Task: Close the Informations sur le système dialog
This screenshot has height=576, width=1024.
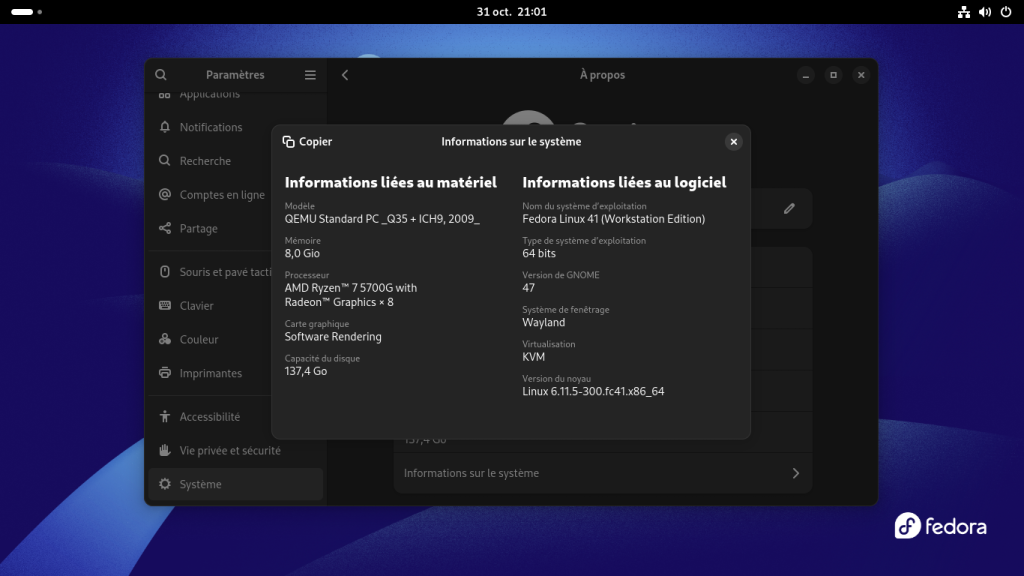Action: pyautogui.click(x=733, y=142)
